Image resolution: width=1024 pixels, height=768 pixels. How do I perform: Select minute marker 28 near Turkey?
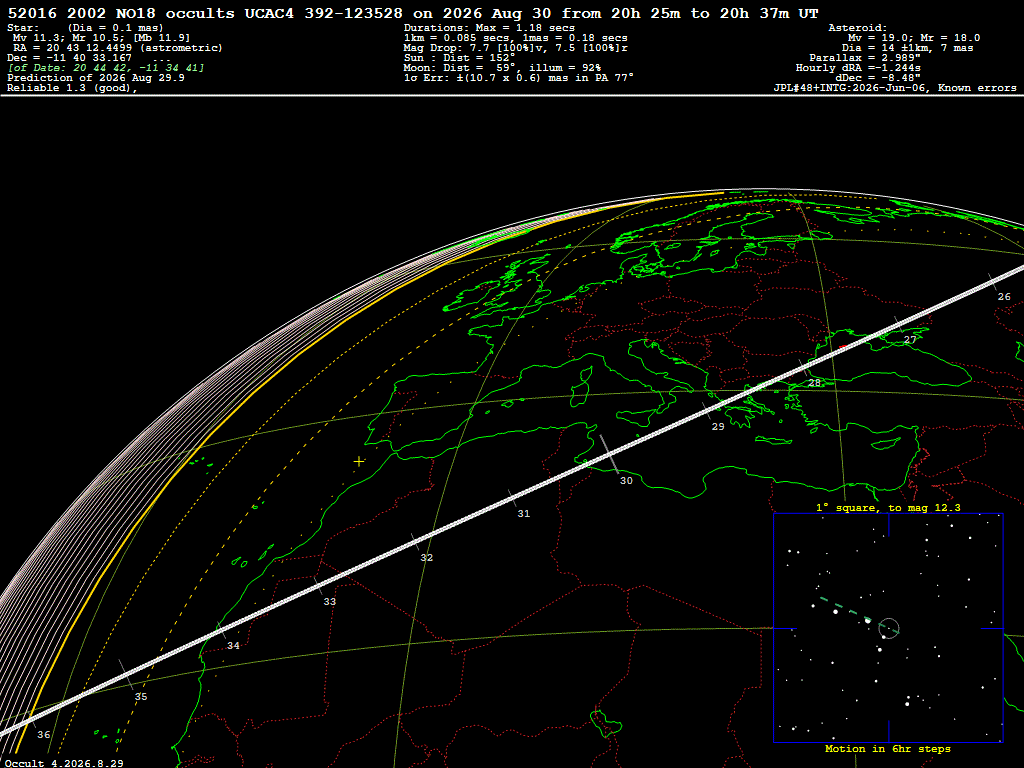(814, 383)
